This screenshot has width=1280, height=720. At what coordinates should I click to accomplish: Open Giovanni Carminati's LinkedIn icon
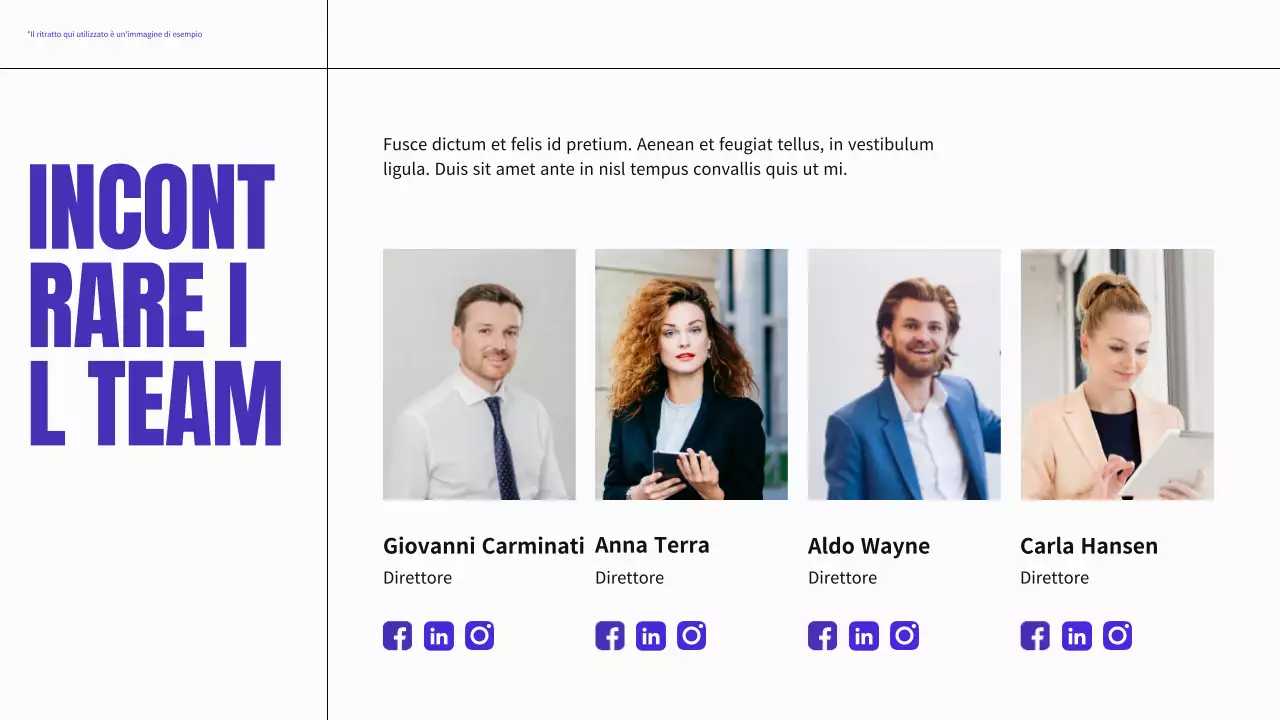click(439, 636)
